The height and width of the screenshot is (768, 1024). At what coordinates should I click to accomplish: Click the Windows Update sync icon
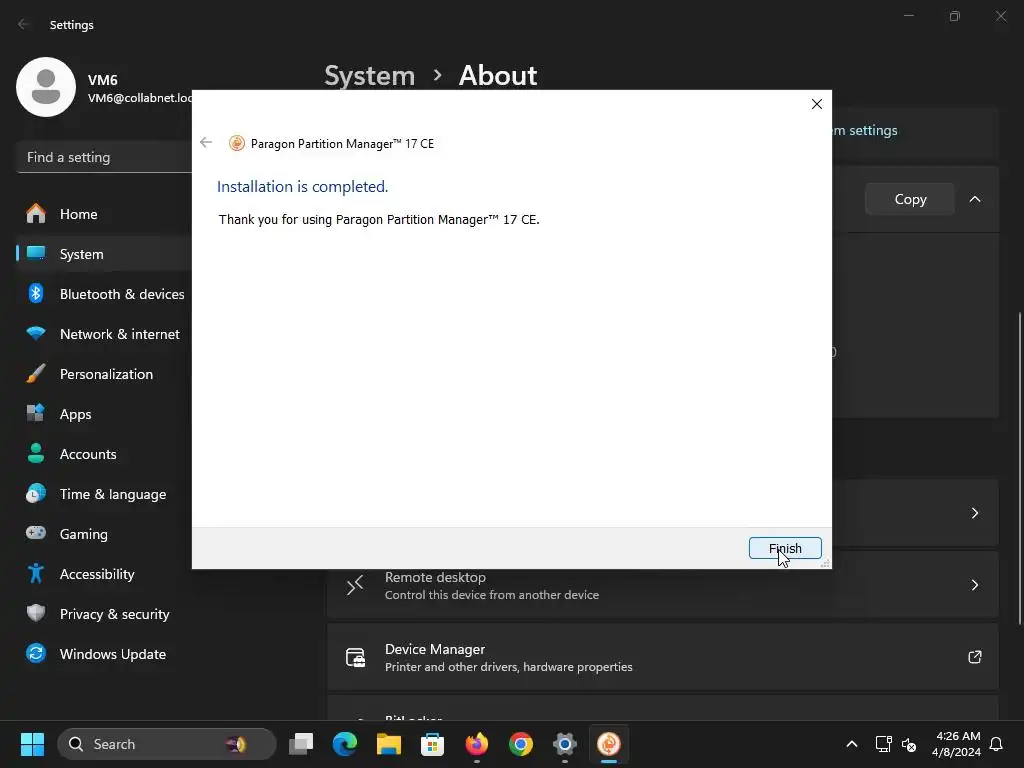[36, 653]
